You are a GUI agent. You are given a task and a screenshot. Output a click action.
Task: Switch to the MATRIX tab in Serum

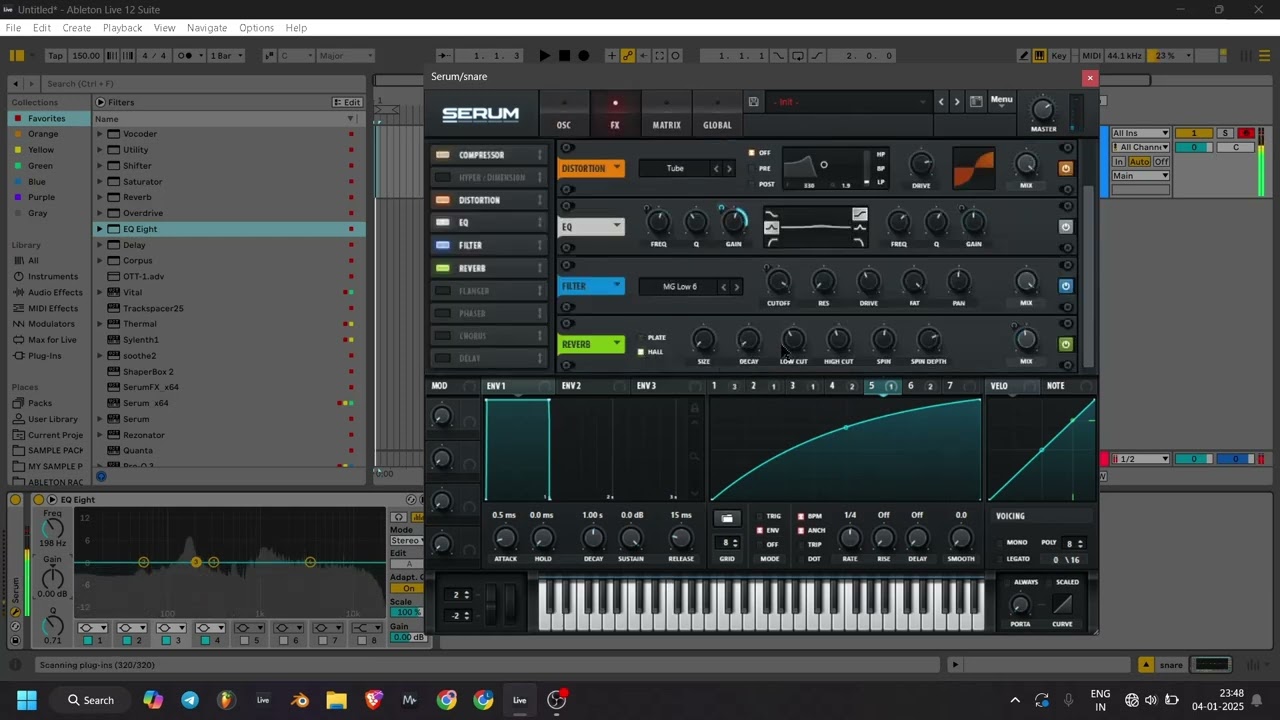(x=666, y=114)
